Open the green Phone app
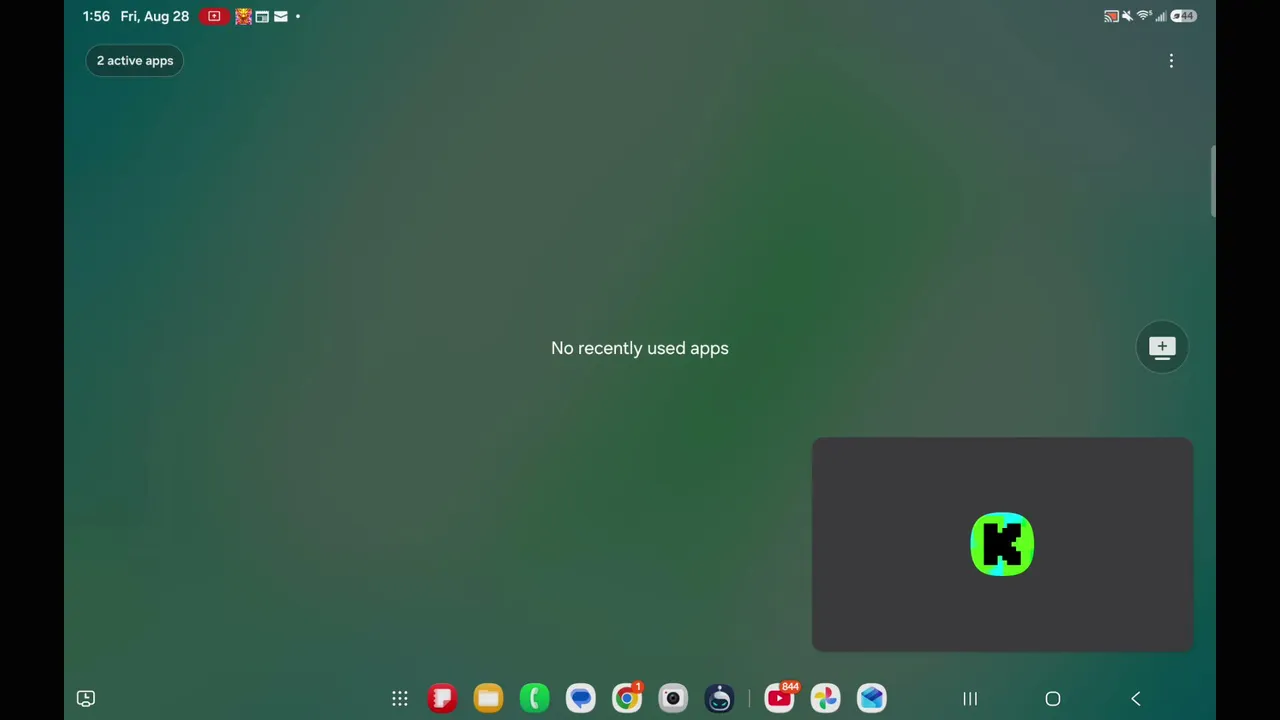The width and height of the screenshot is (1280, 720). 534,698
